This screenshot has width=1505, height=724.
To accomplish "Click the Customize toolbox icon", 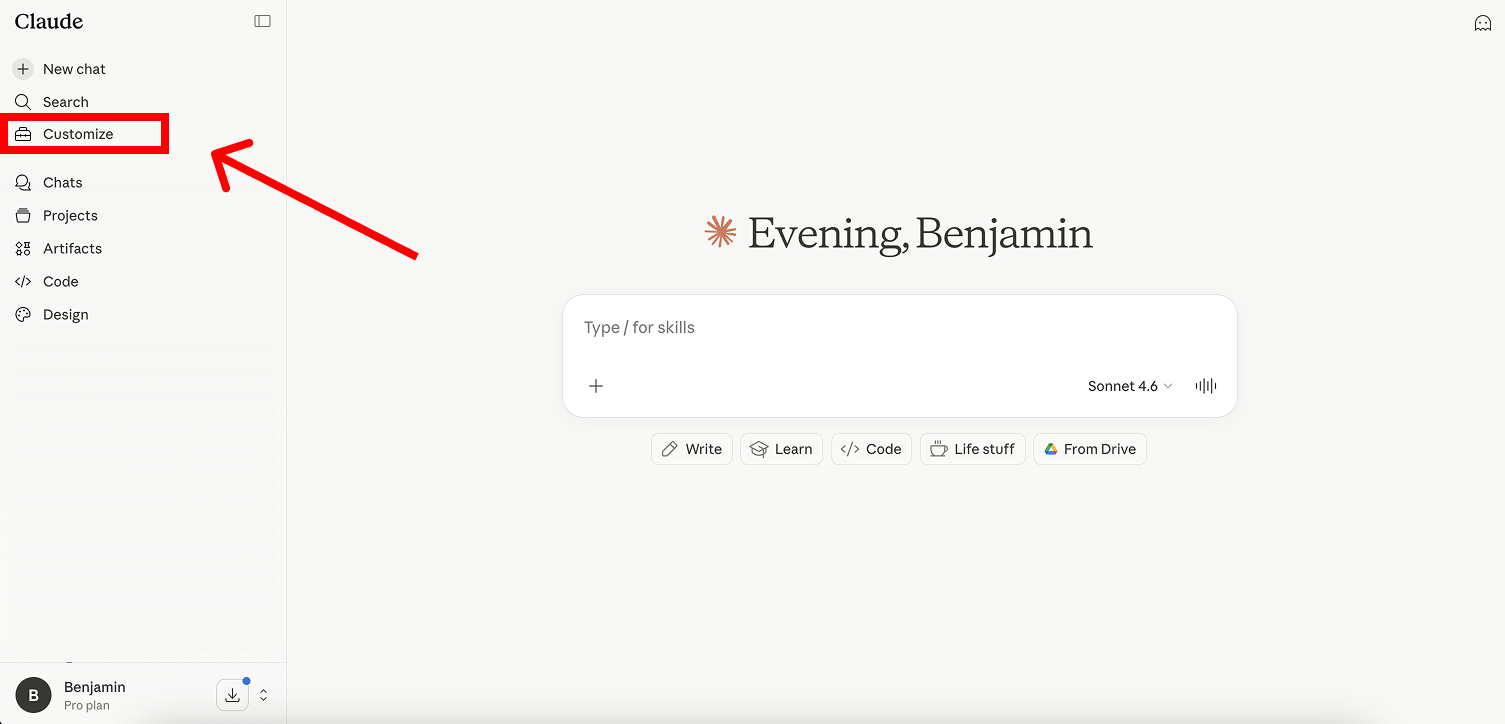I will pyautogui.click(x=23, y=134).
